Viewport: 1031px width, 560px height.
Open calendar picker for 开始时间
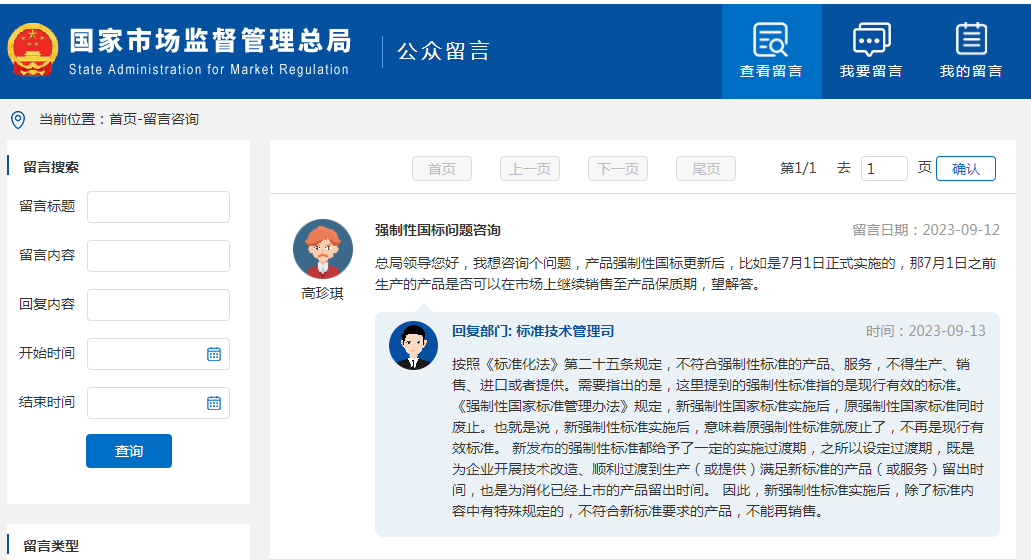coord(213,354)
